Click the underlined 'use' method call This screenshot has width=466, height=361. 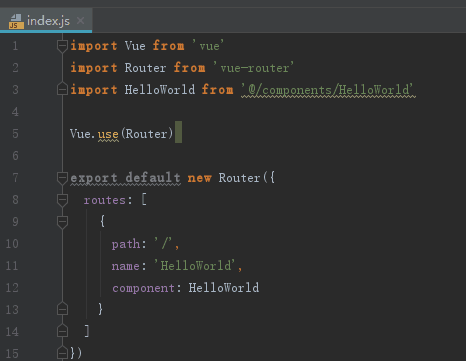tap(108, 134)
